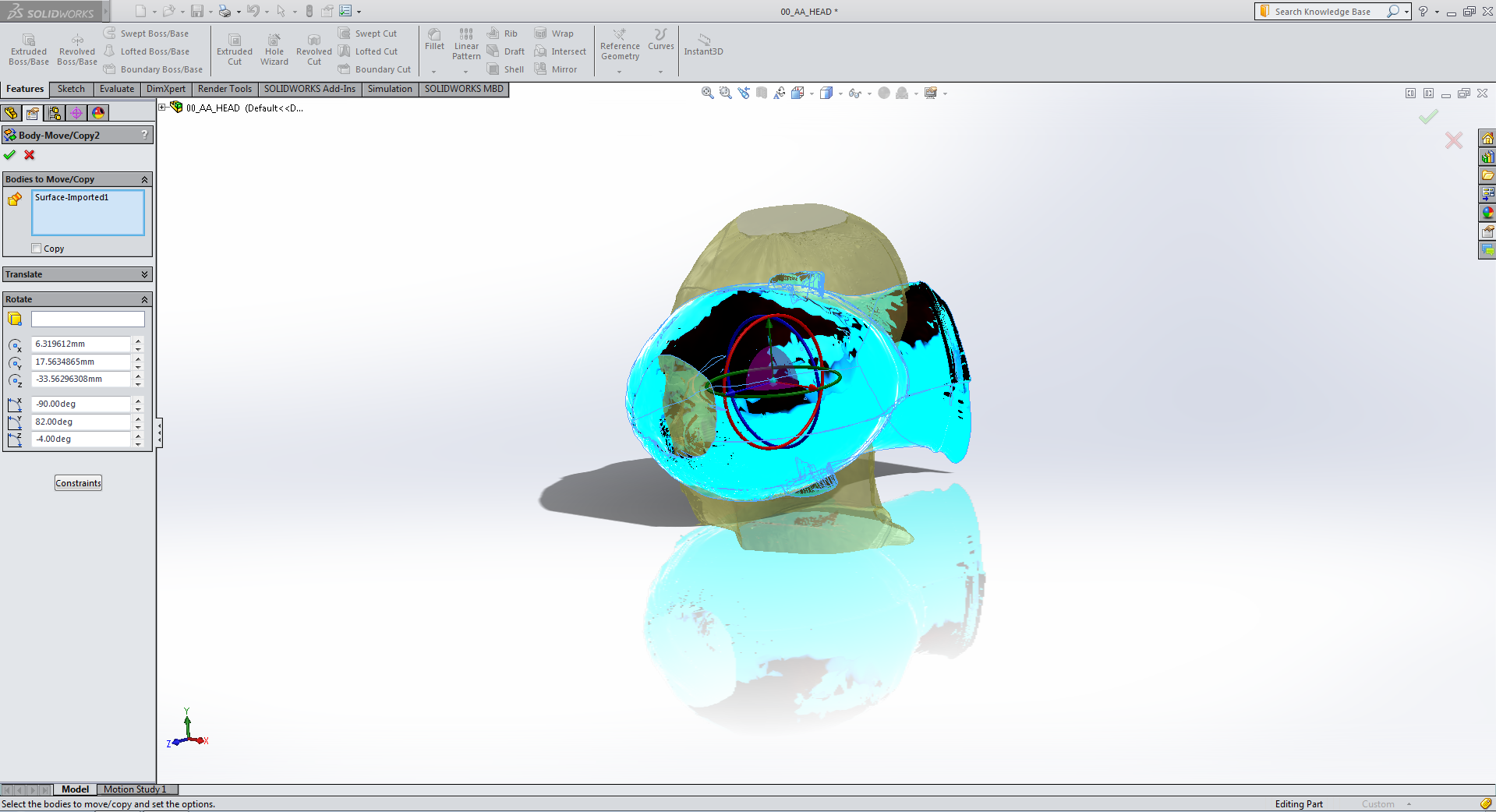Select the Extruded Boss/Base tool
This screenshot has width=1496, height=812.
[29, 50]
